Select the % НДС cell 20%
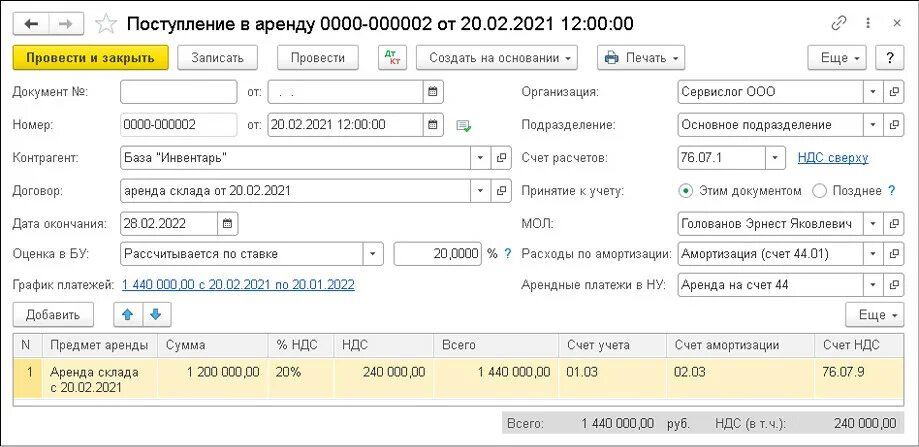Image resolution: width=919 pixels, height=447 pixels. (301, 380)
